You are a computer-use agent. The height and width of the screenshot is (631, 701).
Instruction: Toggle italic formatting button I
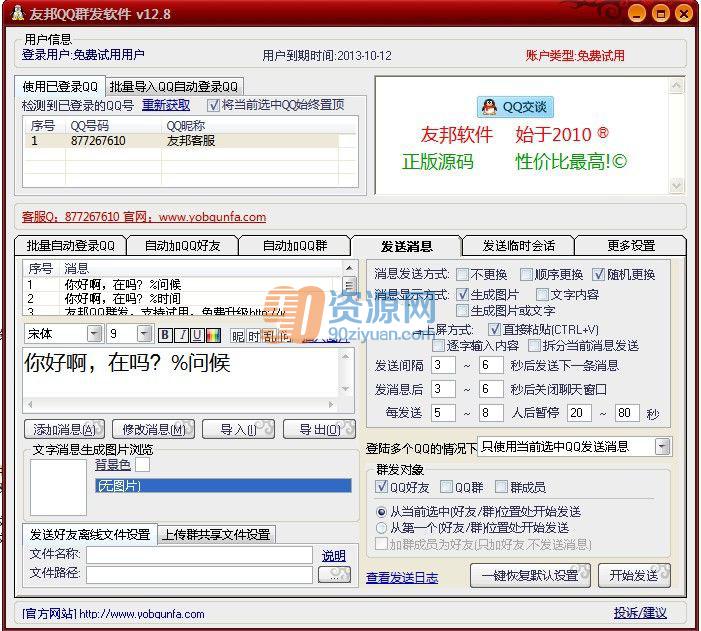[x=182, y=335]
